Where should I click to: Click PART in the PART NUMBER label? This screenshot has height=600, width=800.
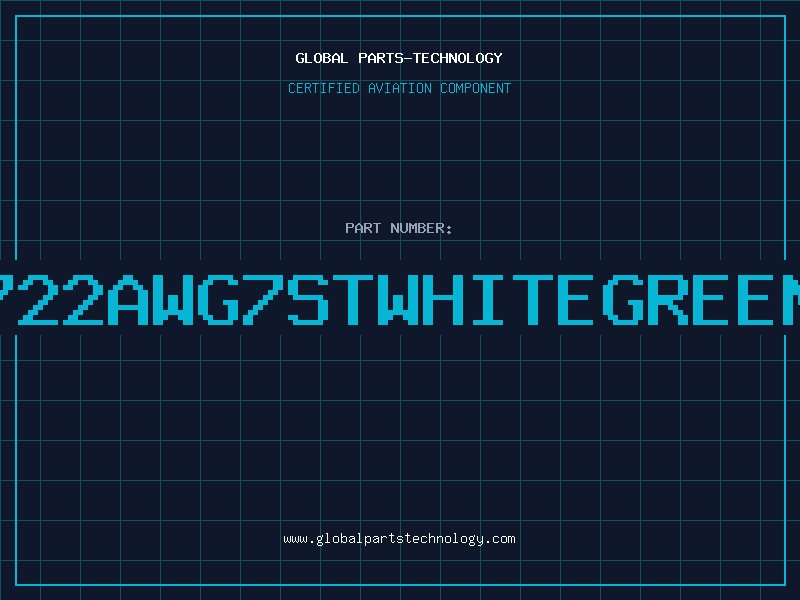pyautogui.click(x=363, y=228)
